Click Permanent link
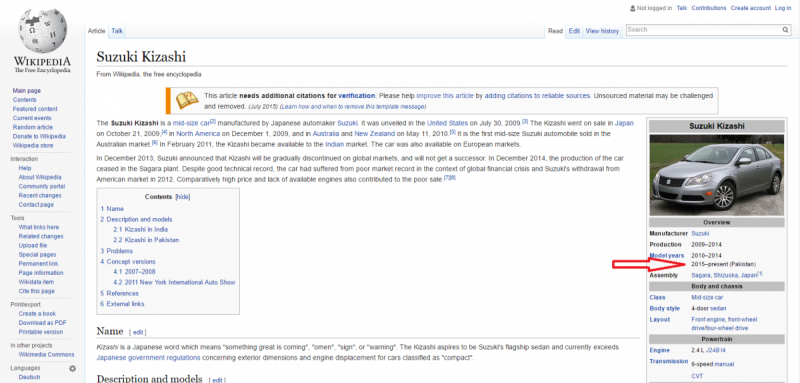This screenshot has height=383, width=800. [39, 264]
